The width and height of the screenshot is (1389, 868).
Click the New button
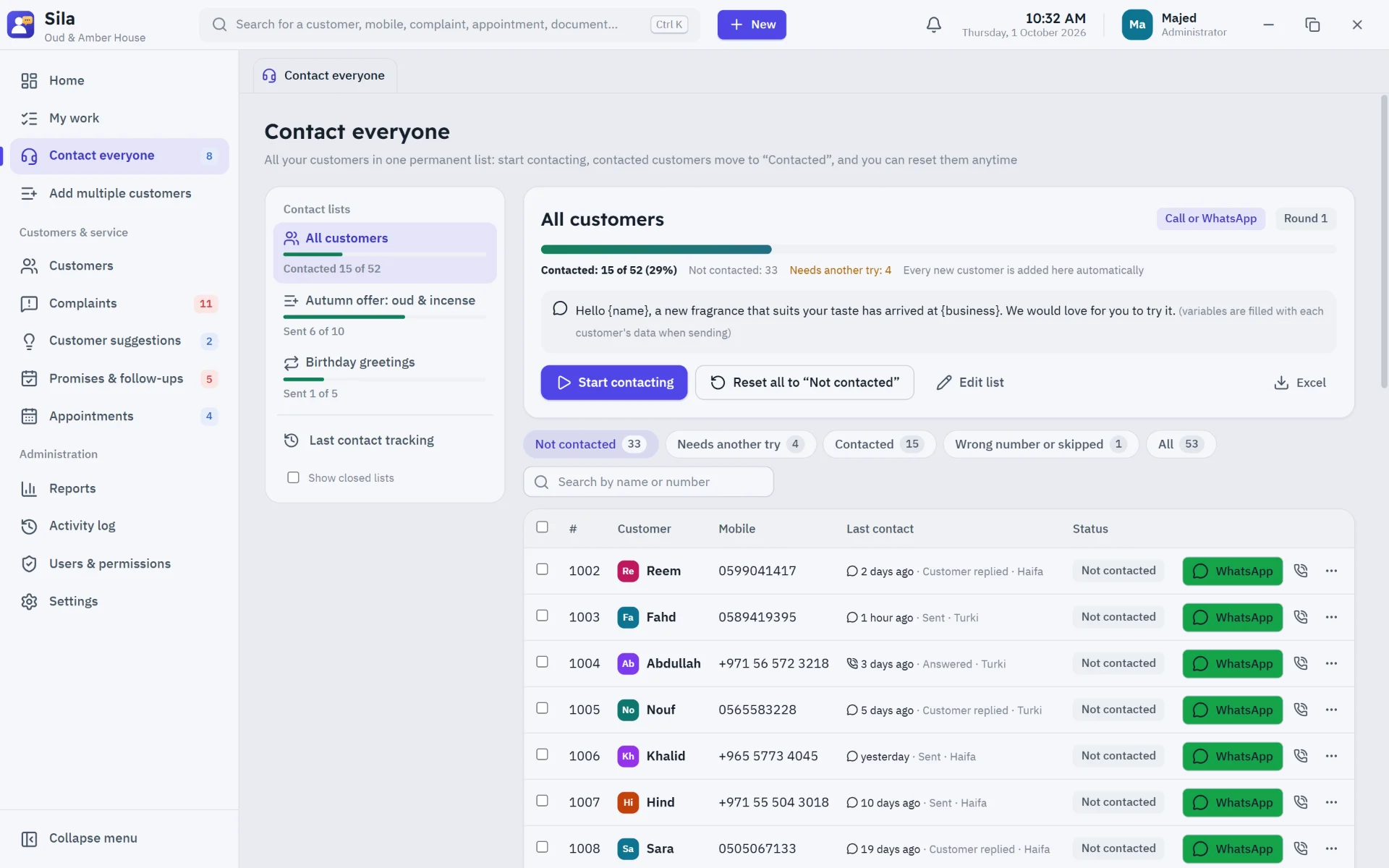752,25
